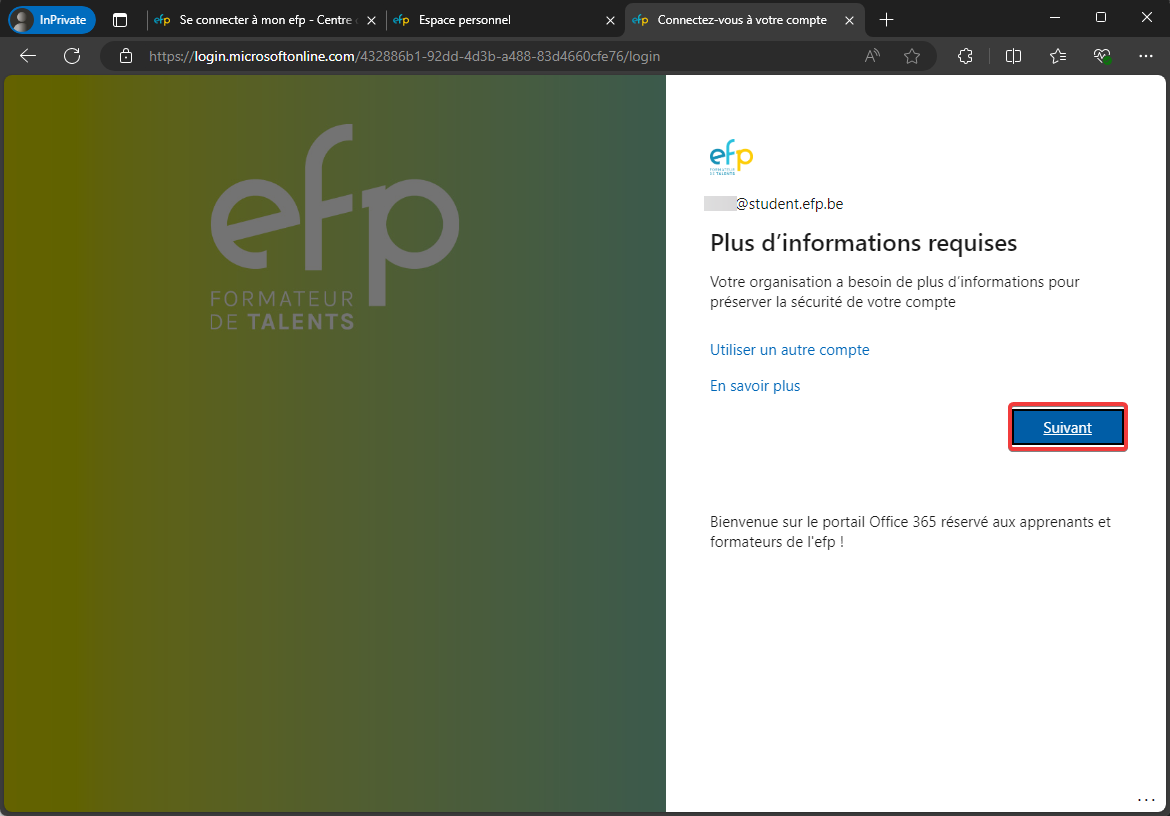The image size is (1170, 816).
Task: Add this page to favorites with the star icon
Action: [912, 56]
